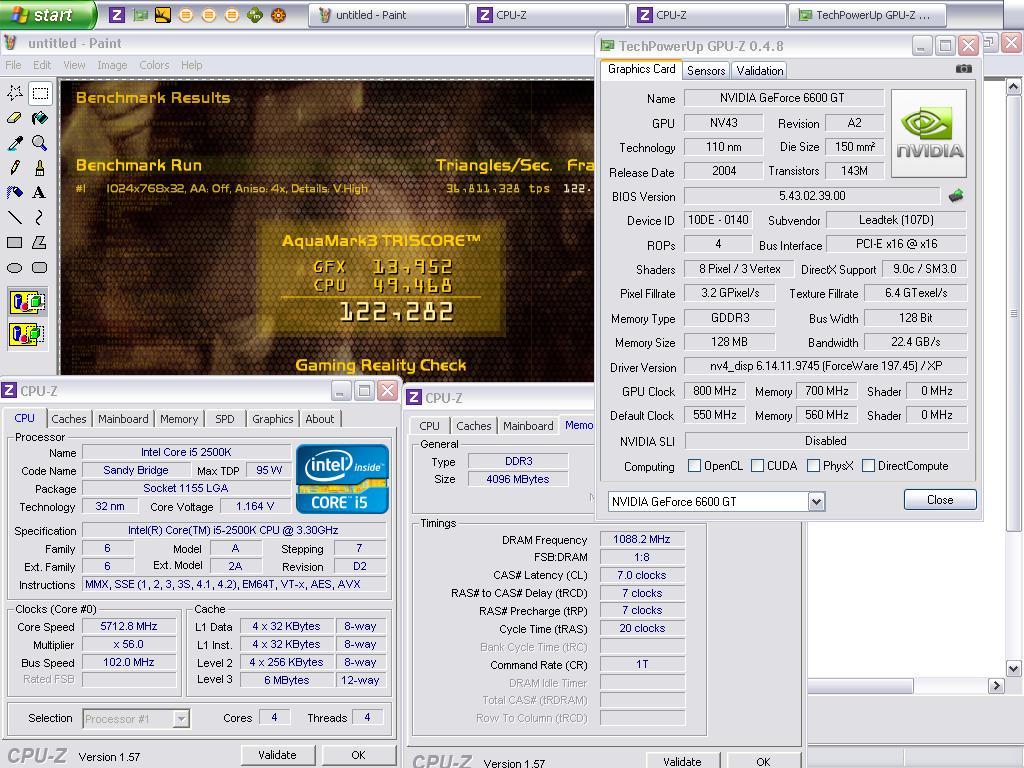Viewport: 1024px width, 768px height.
Task: Click the Intel Core i5 logo in CPU-Z
Action: (342, 479)
